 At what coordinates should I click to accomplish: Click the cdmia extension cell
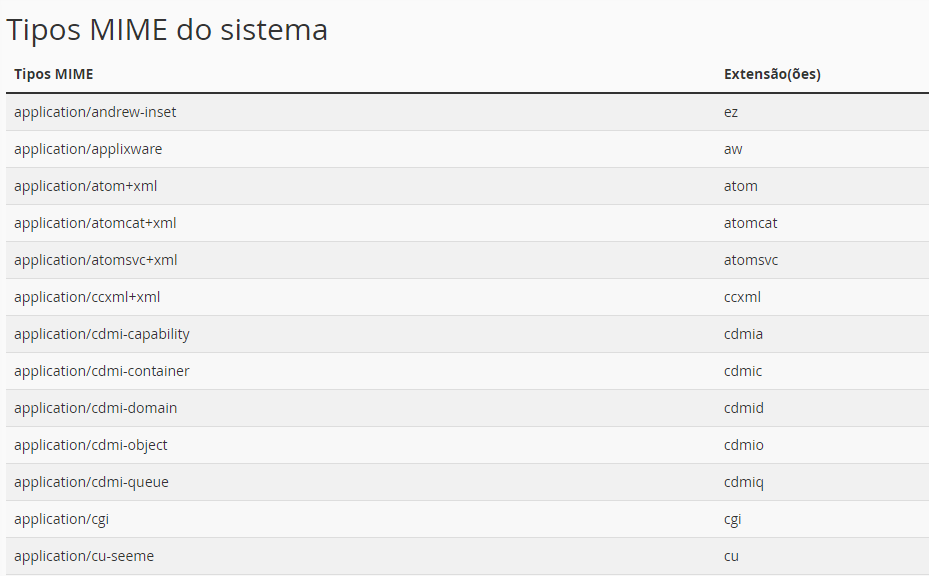743,334
